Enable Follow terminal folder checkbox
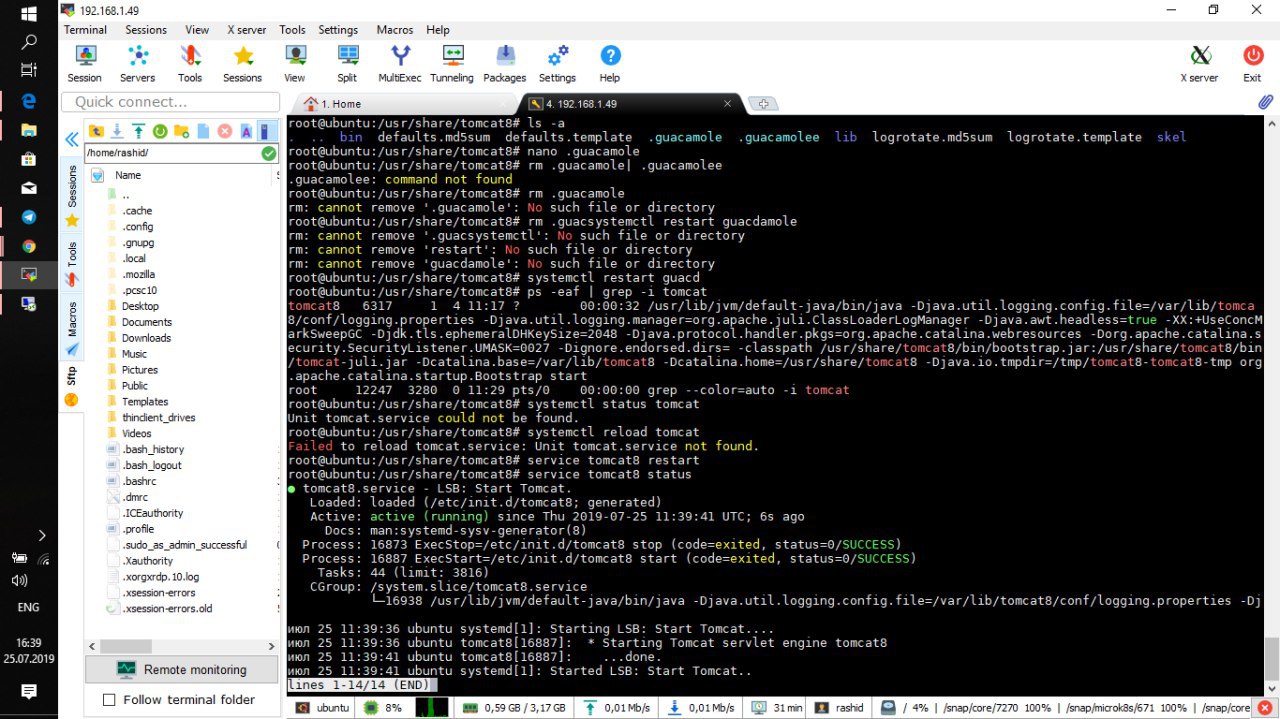 [x=110, y=700]
